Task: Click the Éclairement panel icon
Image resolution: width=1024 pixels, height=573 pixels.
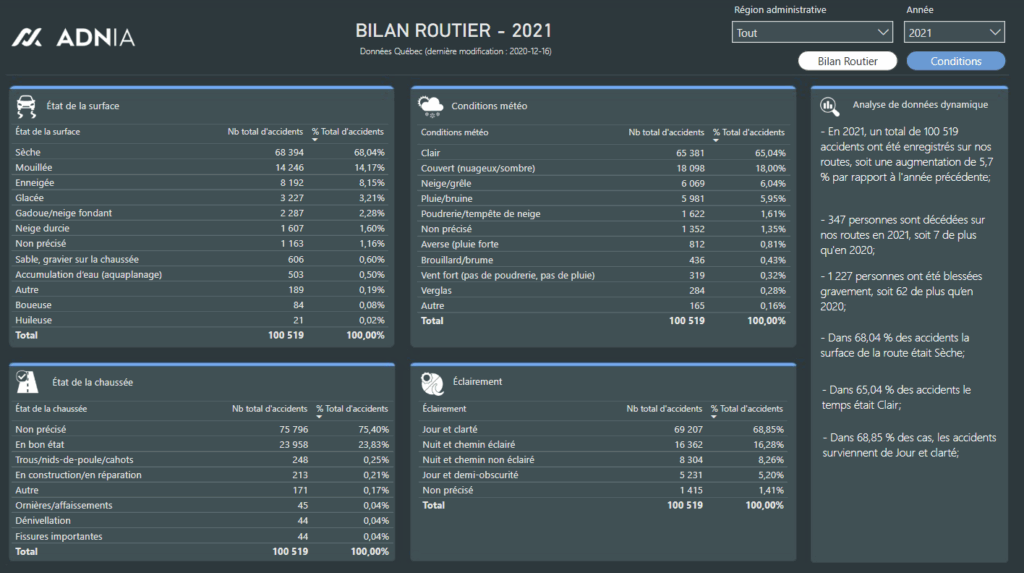Action: (x=432, y=381)
